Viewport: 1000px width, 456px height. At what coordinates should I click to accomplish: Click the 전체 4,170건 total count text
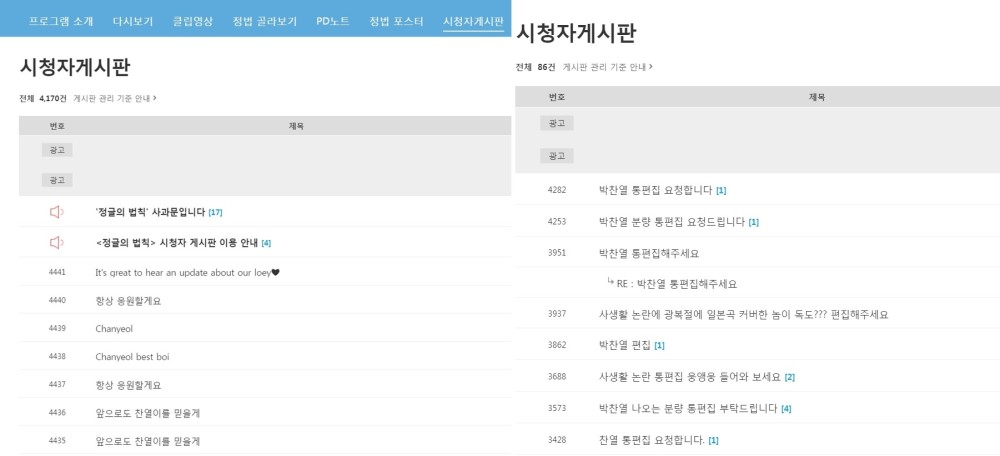point(43,98)
